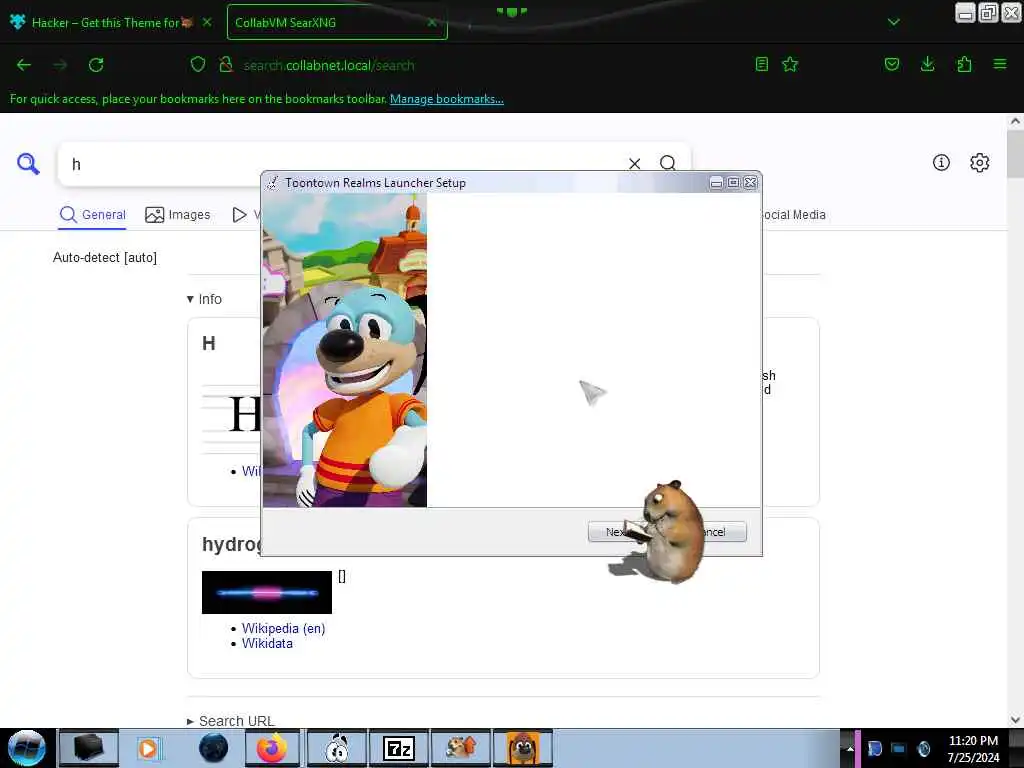Open the hamster taskbar app

[x=461, y=748]
